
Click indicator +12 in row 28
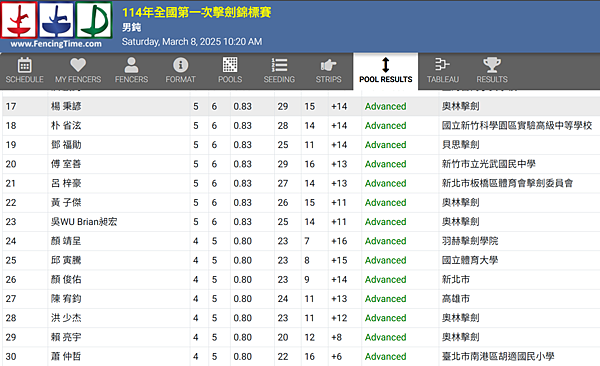[x=339, y=318]
